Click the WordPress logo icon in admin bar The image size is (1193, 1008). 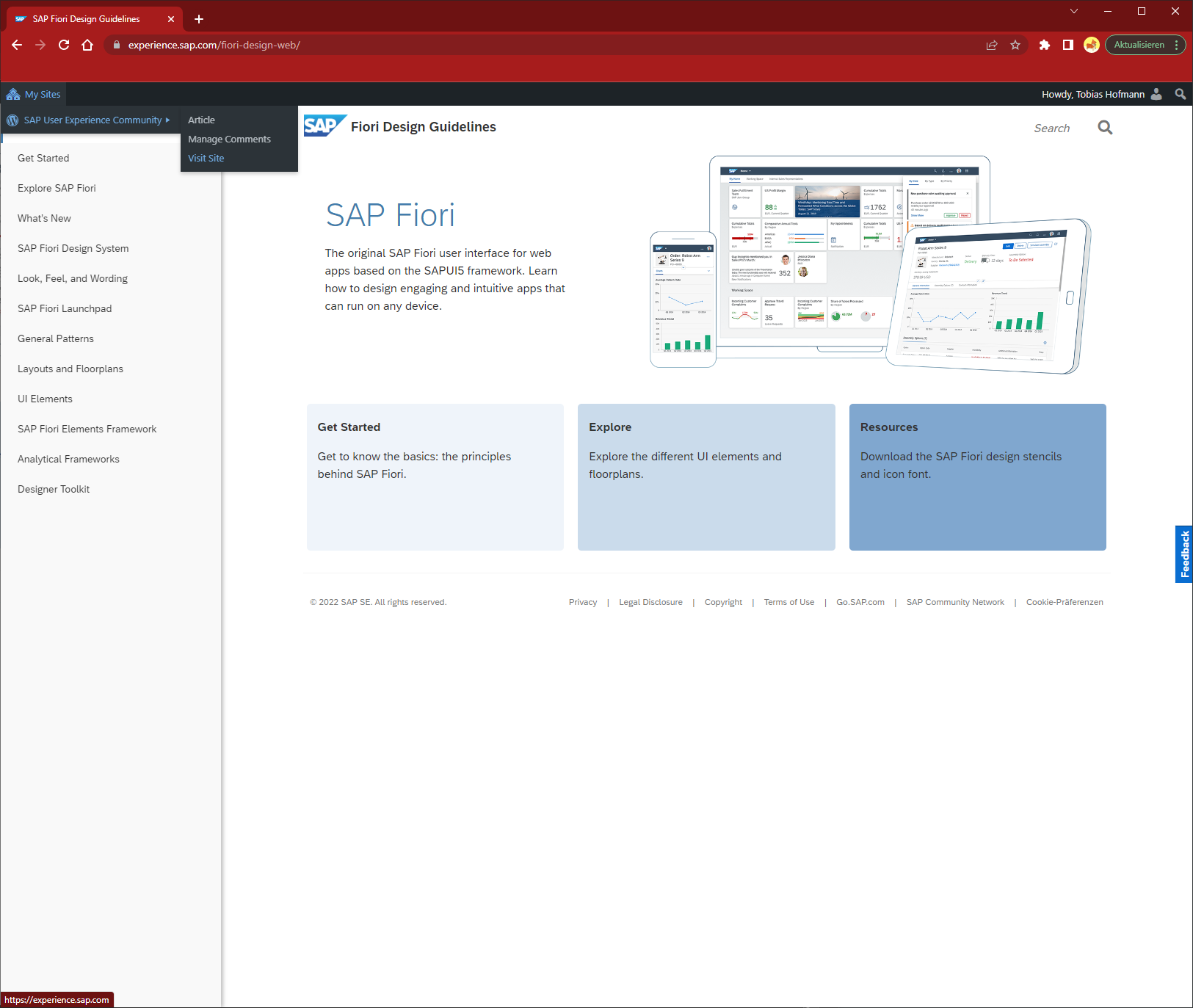tap(12, 120)
